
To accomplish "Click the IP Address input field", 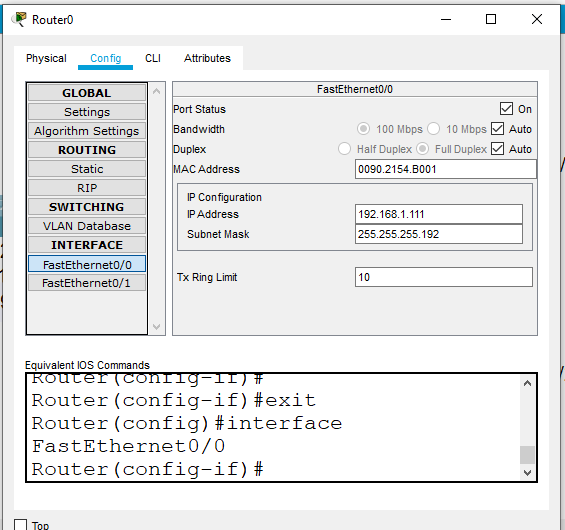I will click(439, 214).
